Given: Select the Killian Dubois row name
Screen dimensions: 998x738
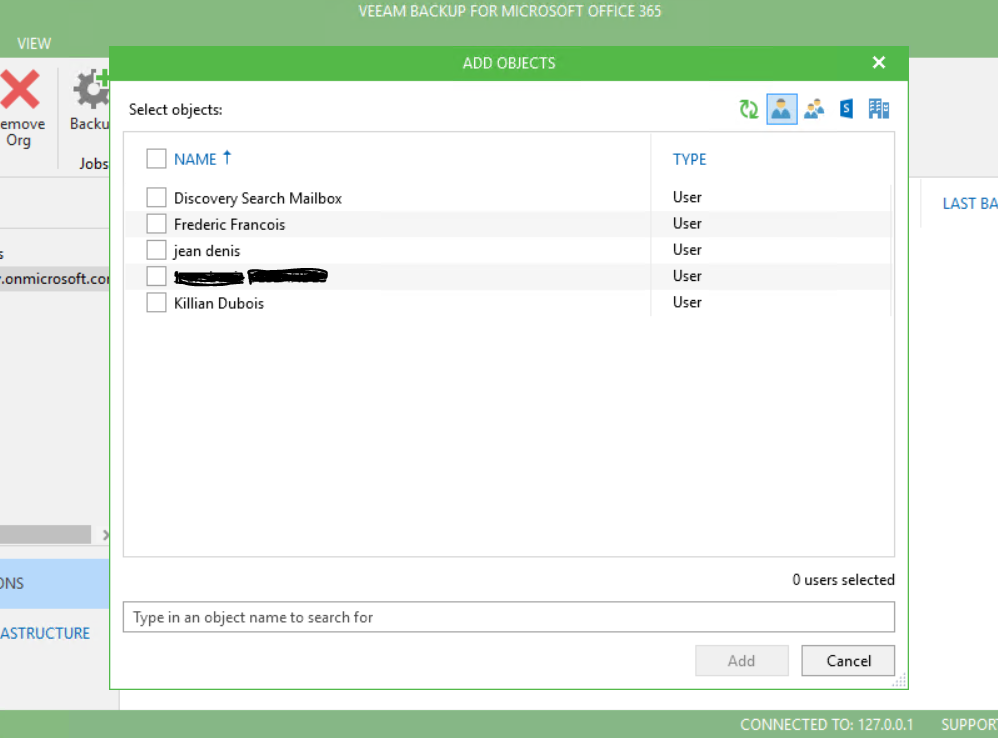Looking at the screenshot, I should pos(219,303).
